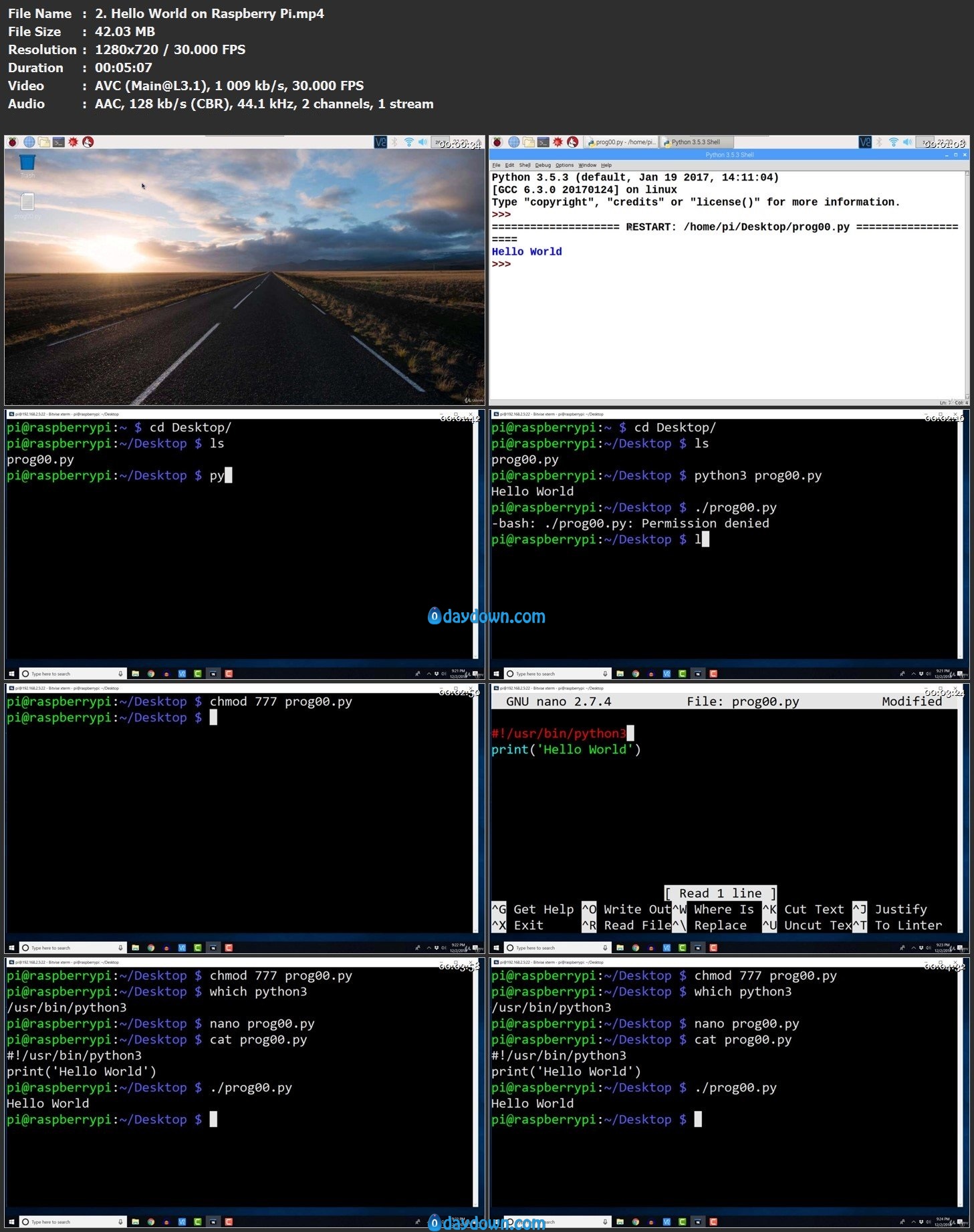Viewport: 974px width, 1232px height.
Task: Open the Shell menu in the Python Shell window
Action: (525, 165)
